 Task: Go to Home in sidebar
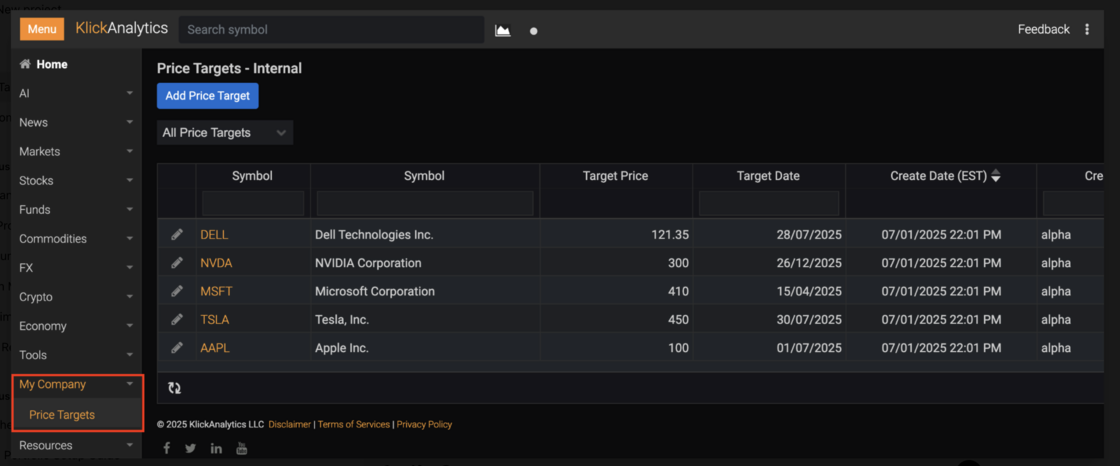pyautogui.click(x=52, y=64)
